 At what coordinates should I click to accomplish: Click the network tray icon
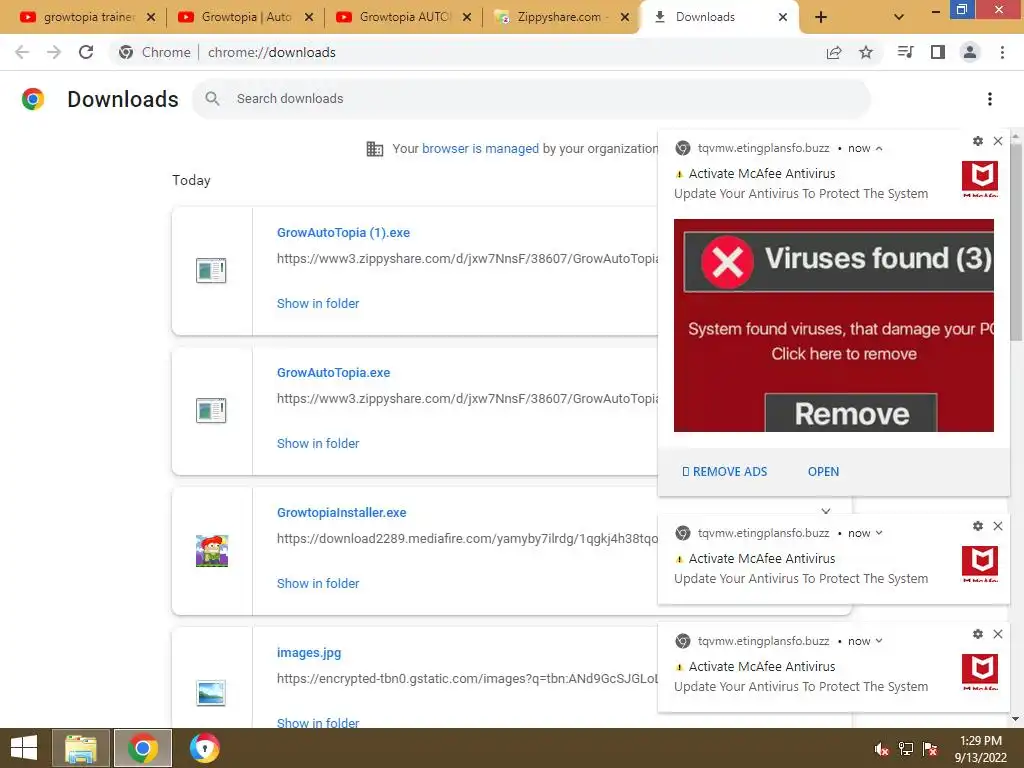906,749
